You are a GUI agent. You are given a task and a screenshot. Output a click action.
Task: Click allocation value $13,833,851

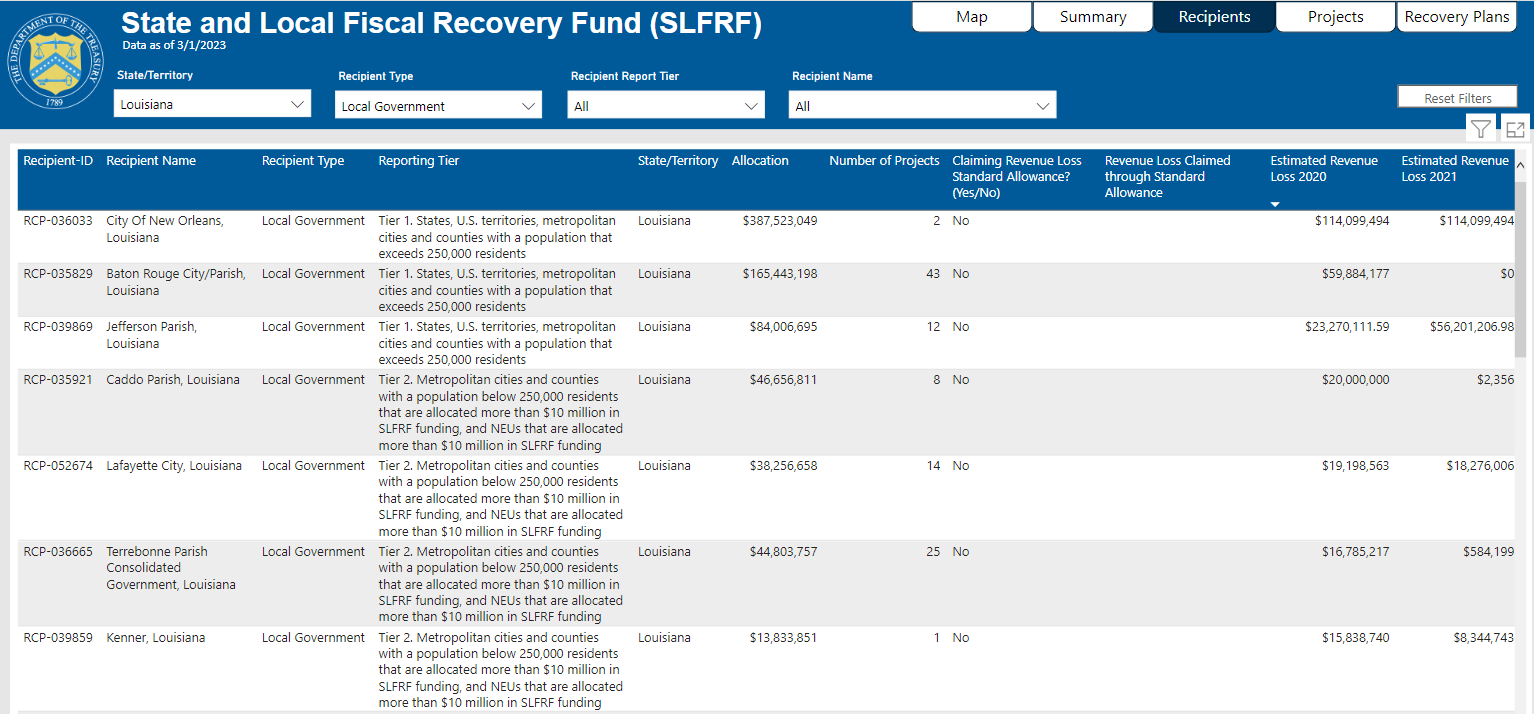click(x=783, y=637)
